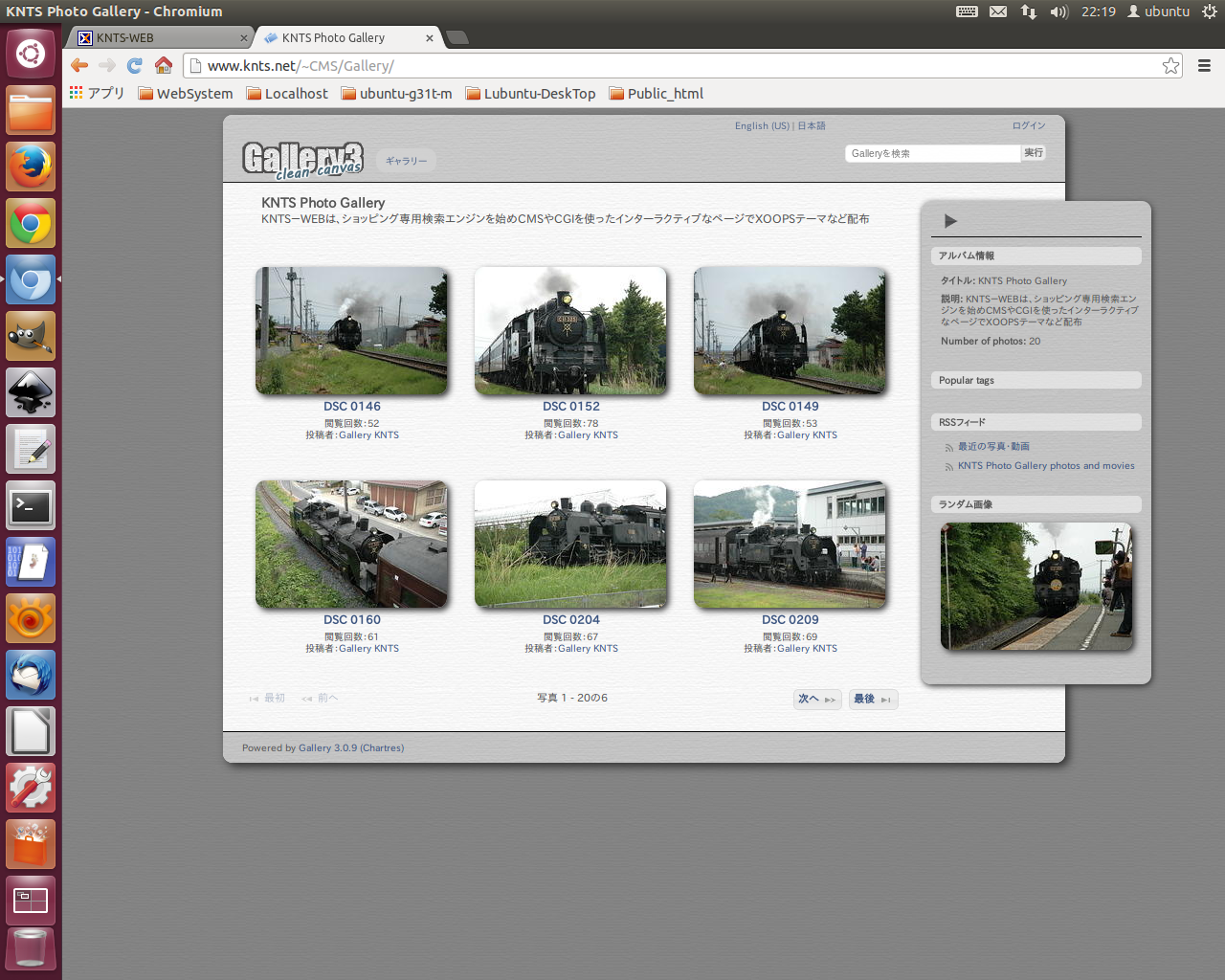Screen dimensions: 1225x980
Task: Open the DSC 0152 locomotive thumbnail
Action: (570, 330)
